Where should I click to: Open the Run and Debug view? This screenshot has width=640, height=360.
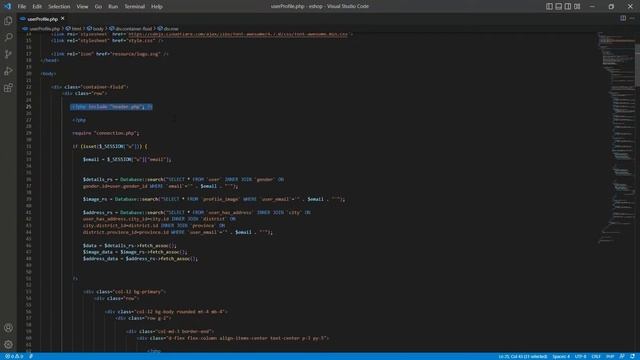(x=8, y=71)
